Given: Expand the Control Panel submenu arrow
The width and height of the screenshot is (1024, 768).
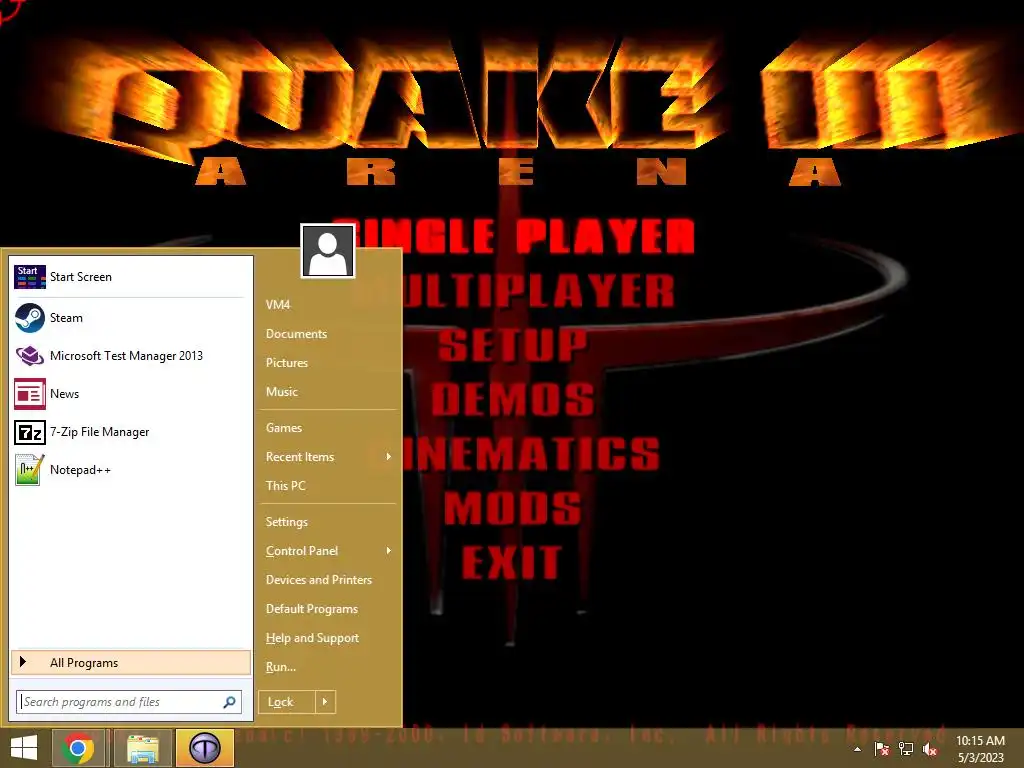Looking at the screenshot, I should (x=388, y=551).
